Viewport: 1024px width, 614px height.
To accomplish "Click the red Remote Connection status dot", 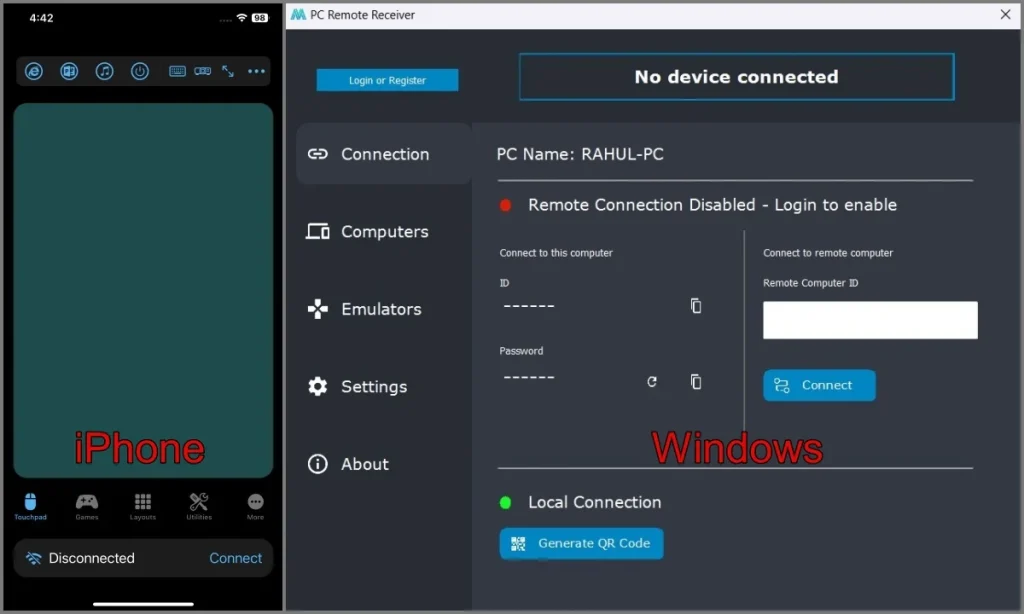I will pyautogui.click(x=505, y=206).
